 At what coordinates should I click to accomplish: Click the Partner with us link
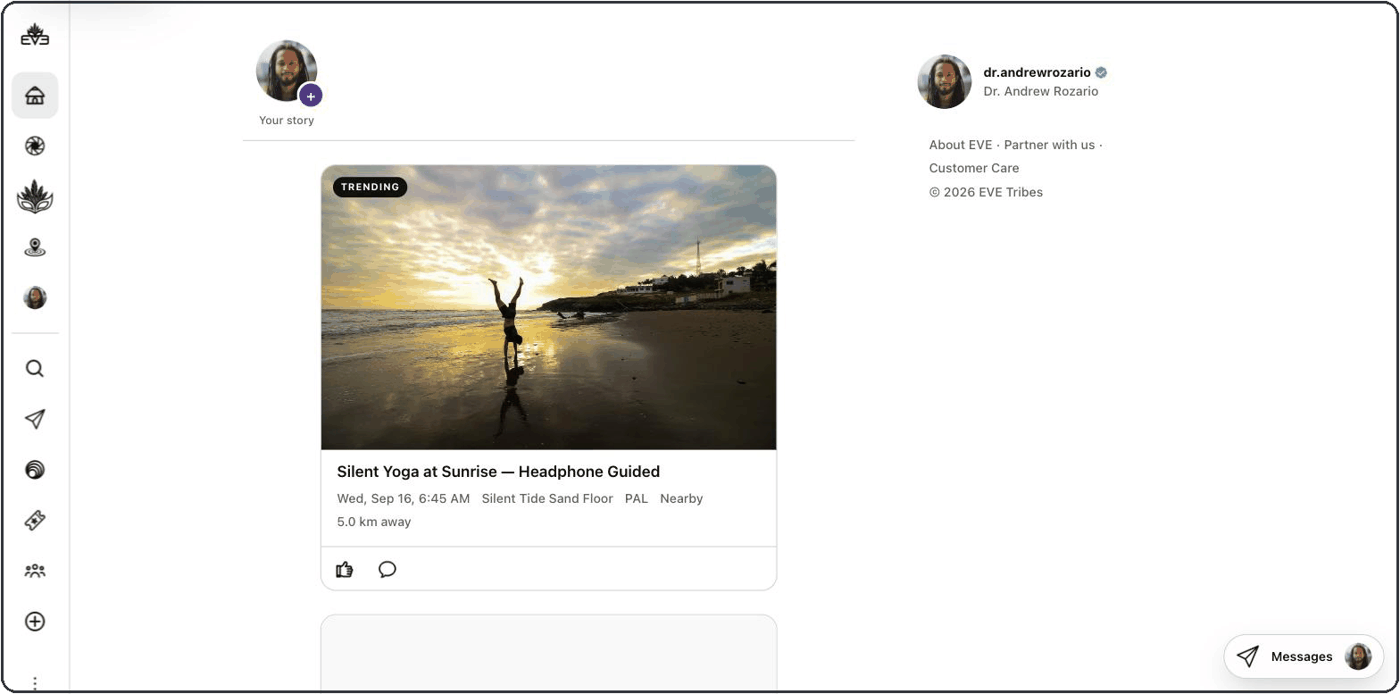click(1049, 145)
